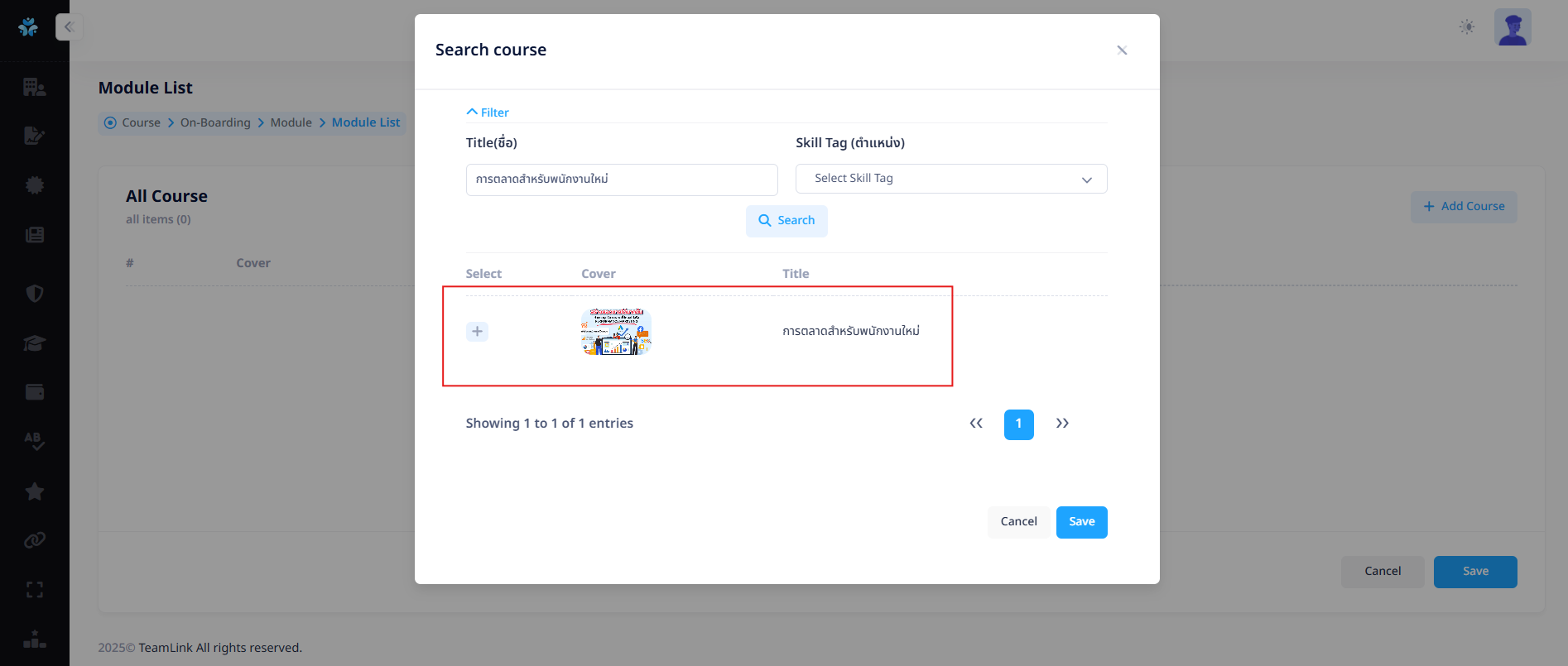Close the Search course dialog
The image size is (1568, 666).
(x=1122, y=50)
